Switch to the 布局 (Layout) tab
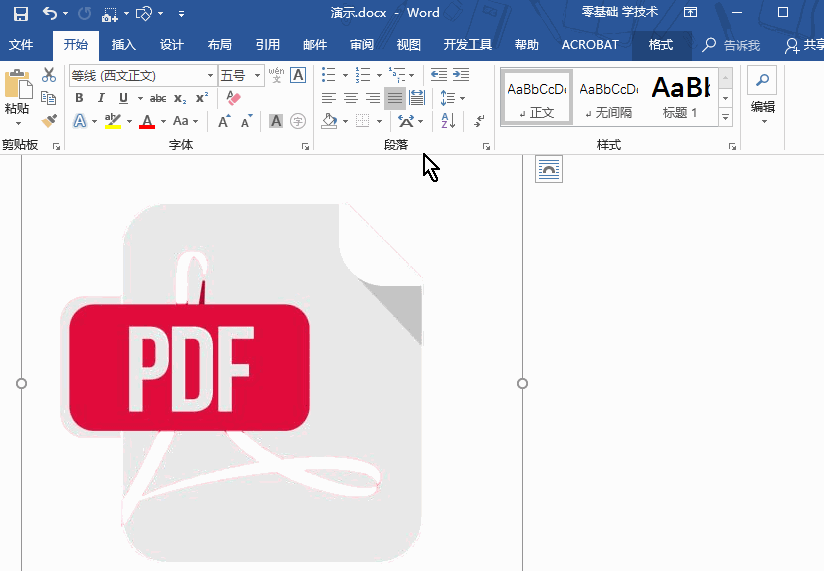The width and height of the screenshot is (824, 571). 219,45
